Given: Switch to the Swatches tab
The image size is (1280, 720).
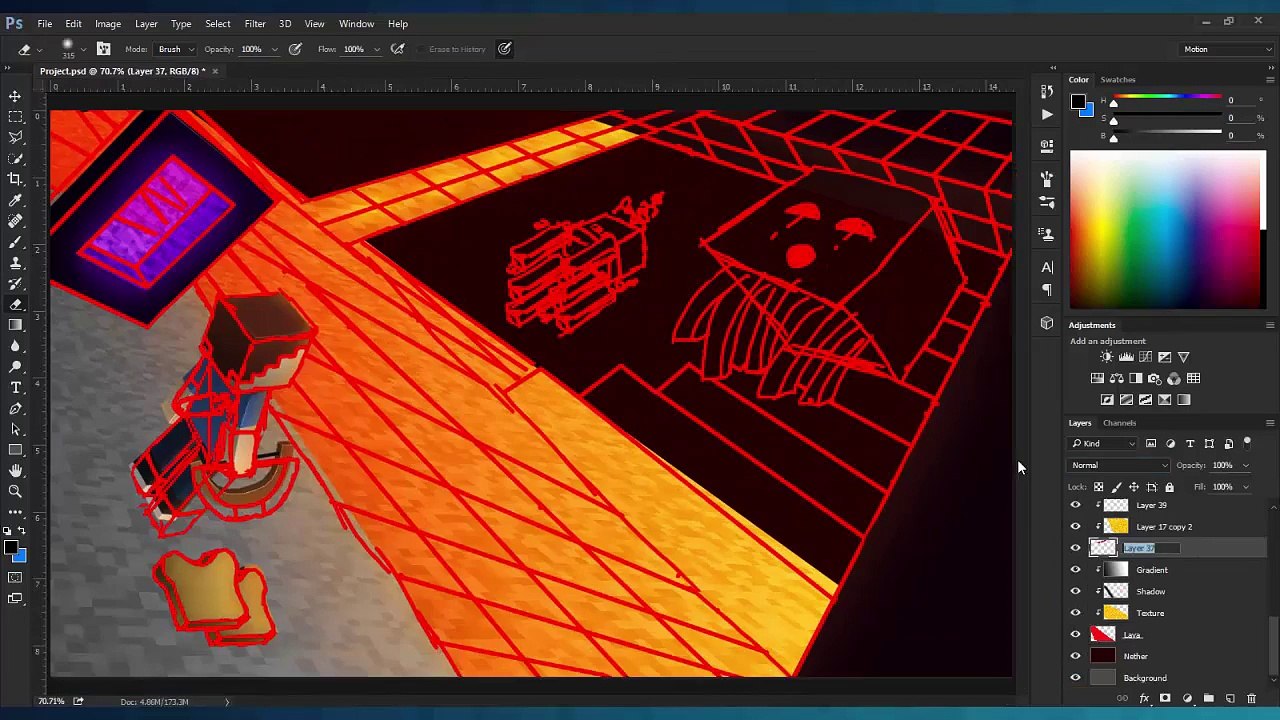Looking at the screenshot, I should 1118,80.
